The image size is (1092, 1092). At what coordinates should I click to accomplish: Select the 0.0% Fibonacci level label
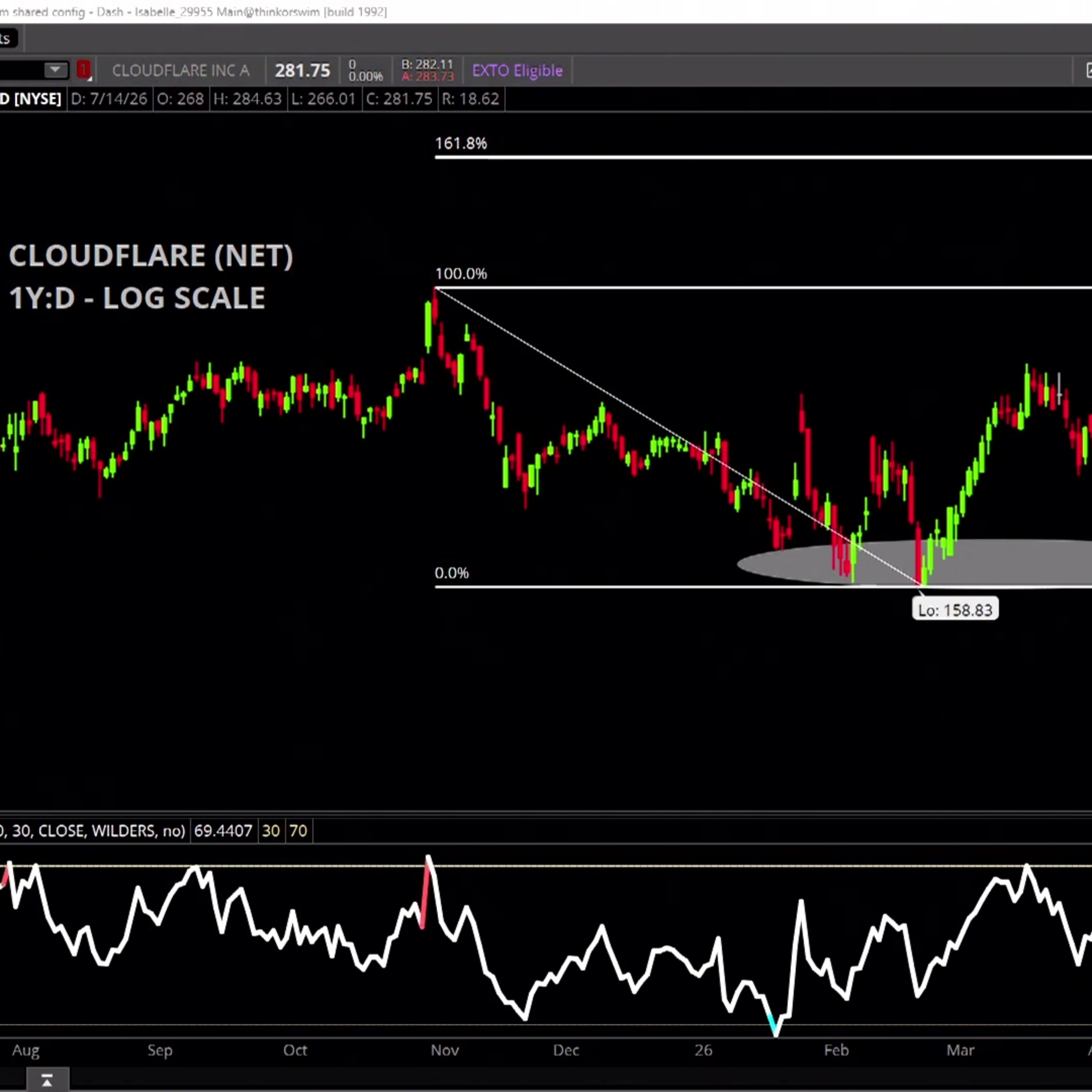pyautogui.click(x=452, y=573)
